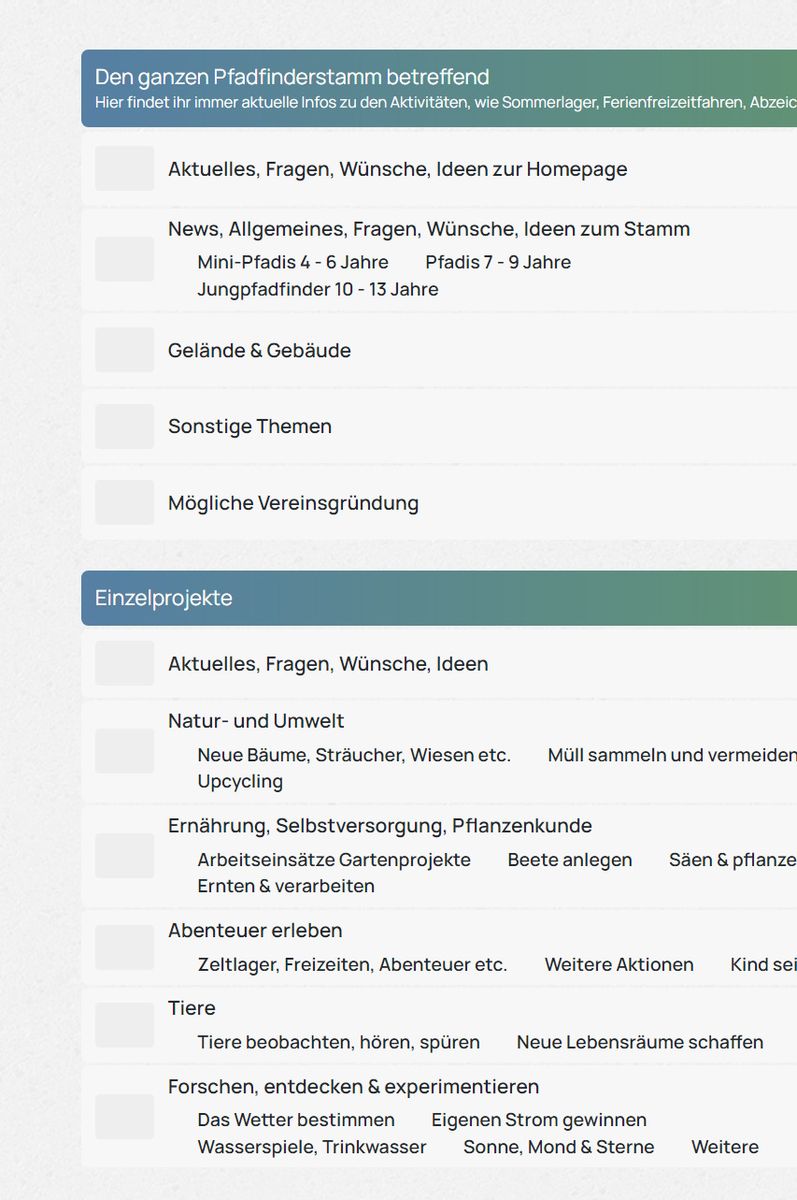Open Aktuelles, Fragen, Wünsche, Ideen zur Homepage
797x1200 pixels.
397,169
